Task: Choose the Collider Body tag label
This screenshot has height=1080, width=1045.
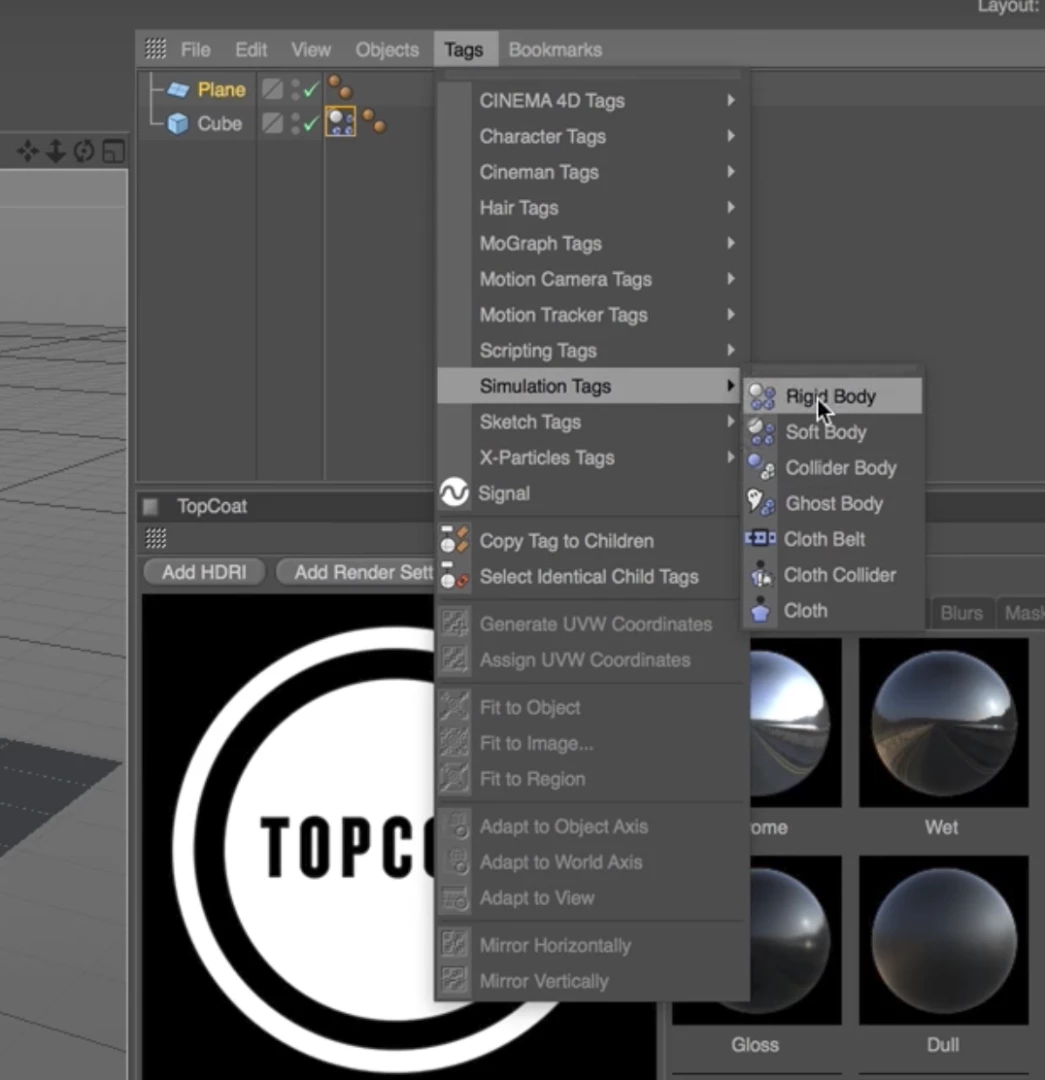Action: (x=841, y=468)
